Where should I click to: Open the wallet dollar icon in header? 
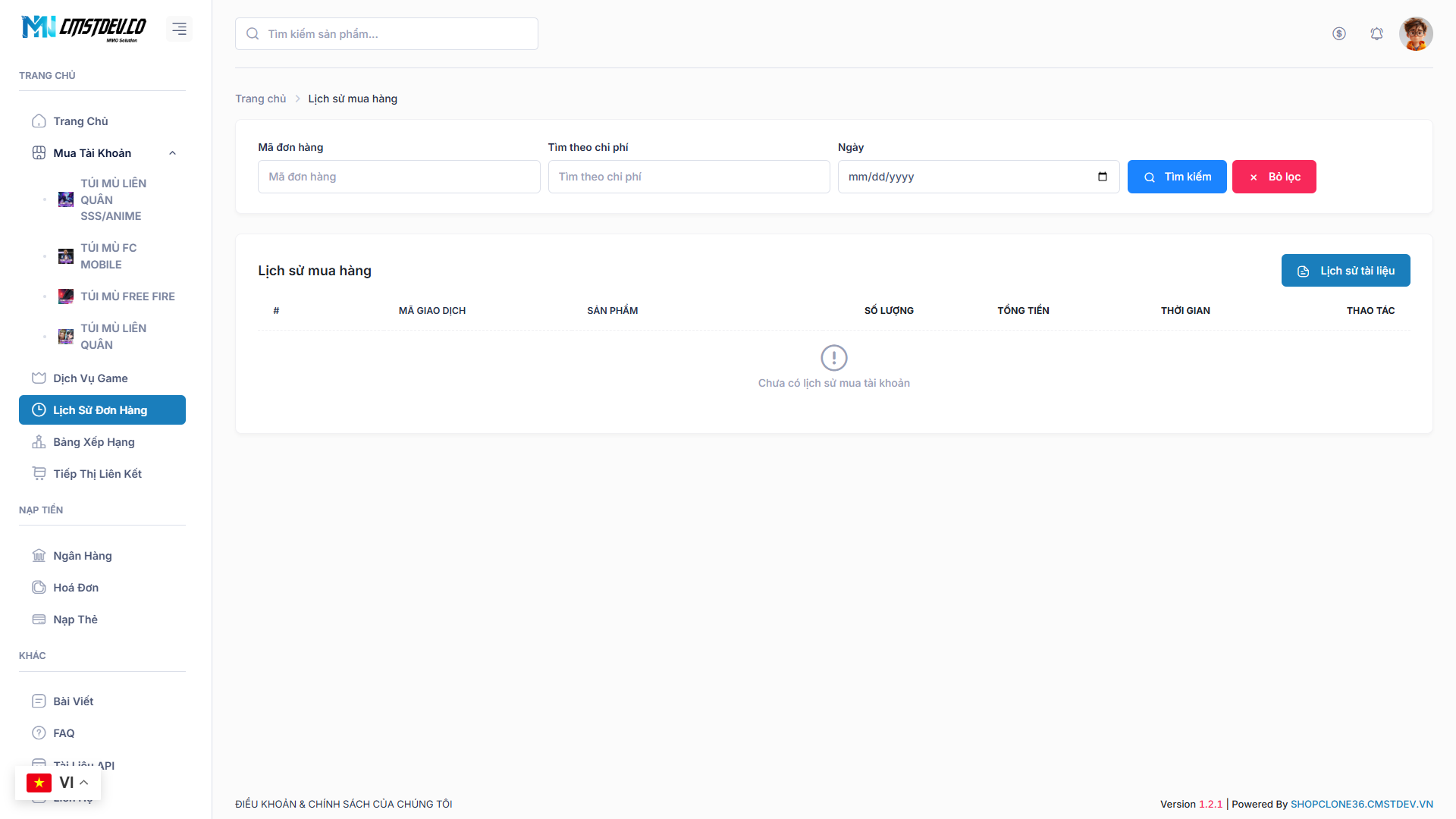(x=1339, y=33)
